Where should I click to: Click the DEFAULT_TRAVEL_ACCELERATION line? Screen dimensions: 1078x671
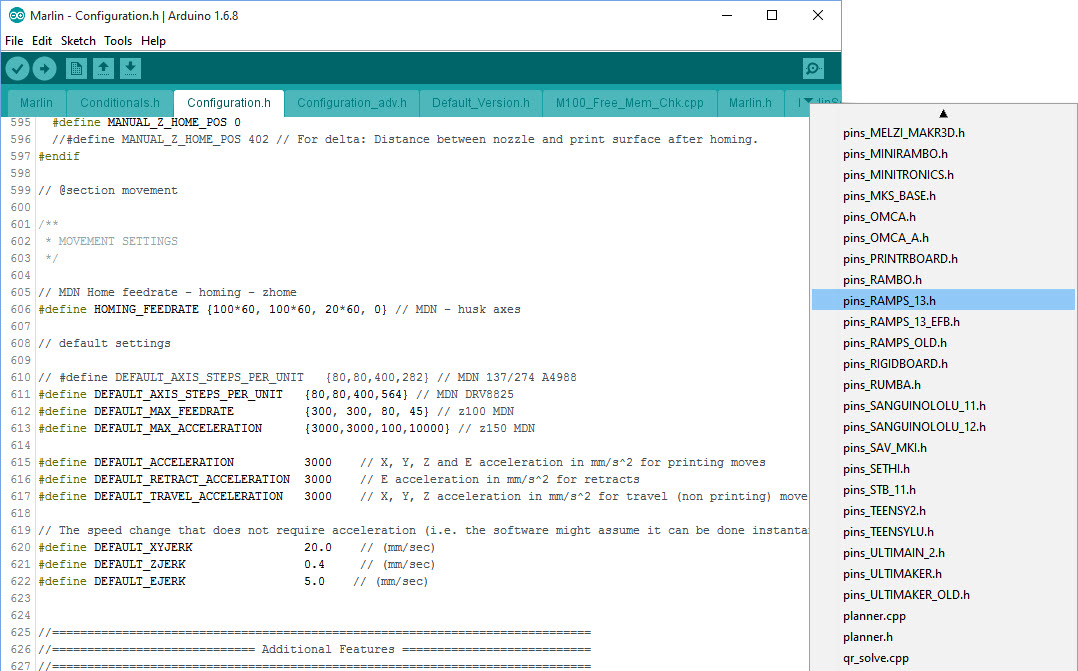[x=423, y=496]
